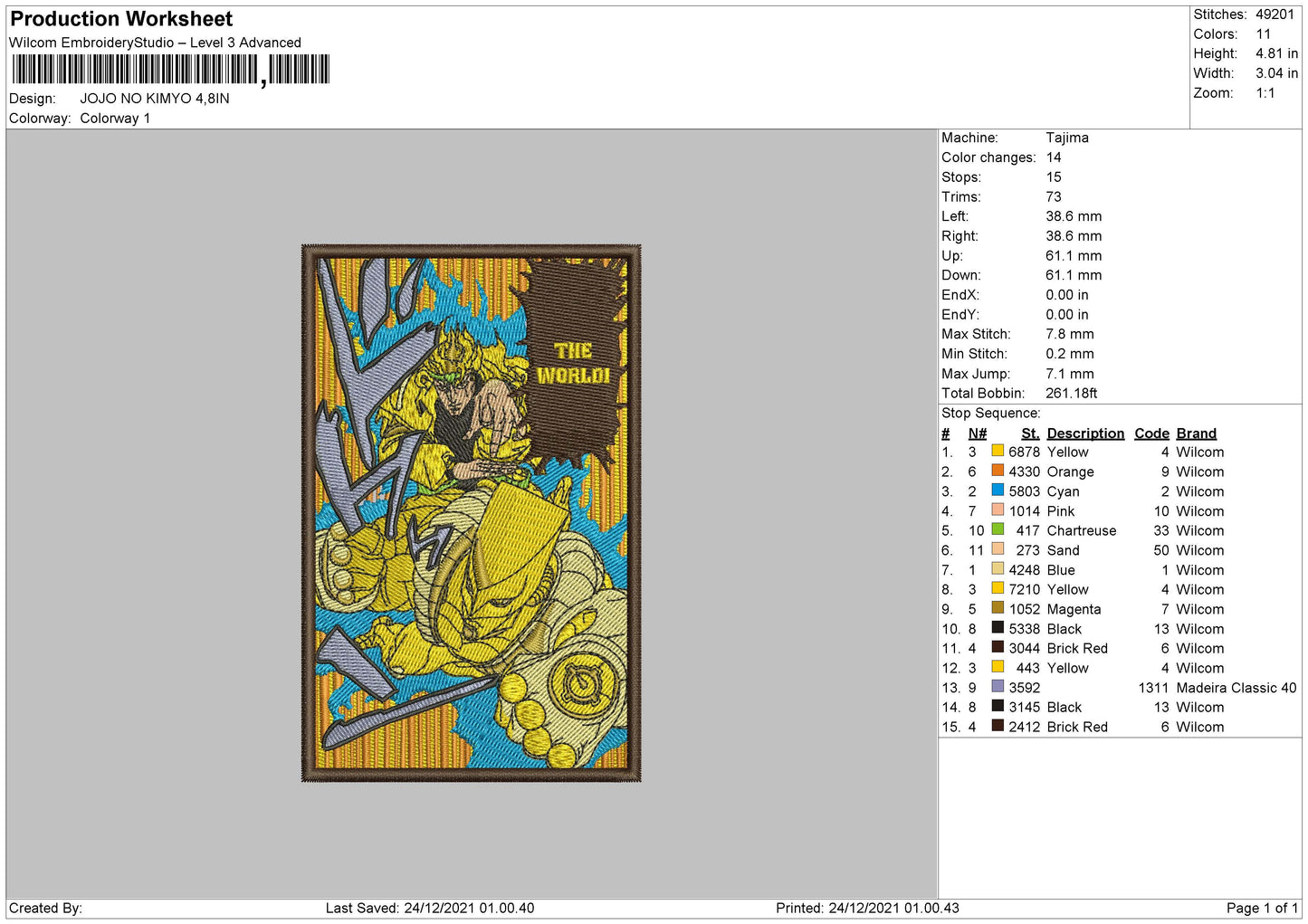Select the magenta-labeled swatch beside 1052

[998, 608]
